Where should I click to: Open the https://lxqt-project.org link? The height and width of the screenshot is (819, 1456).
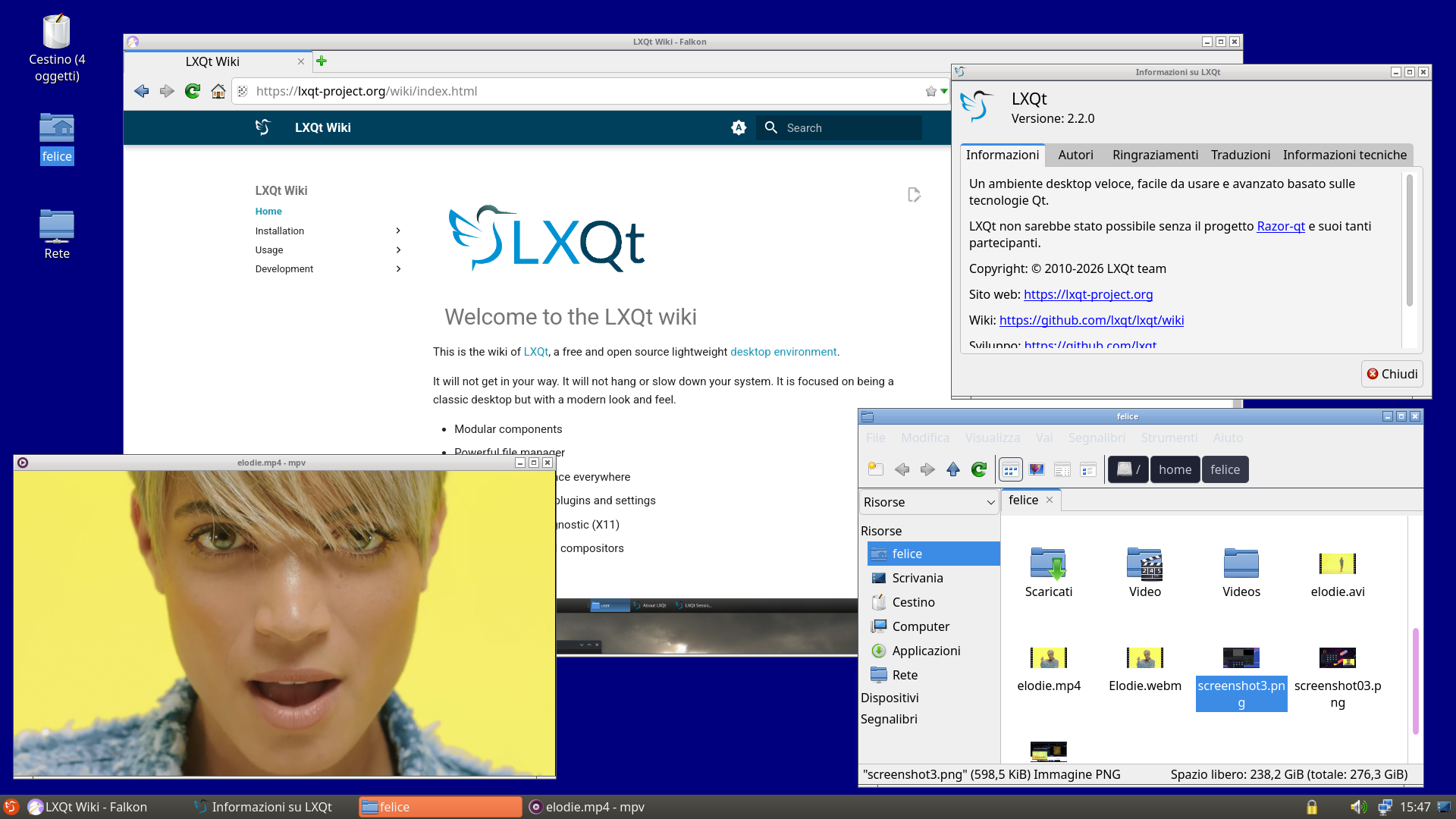[1088, 294]
